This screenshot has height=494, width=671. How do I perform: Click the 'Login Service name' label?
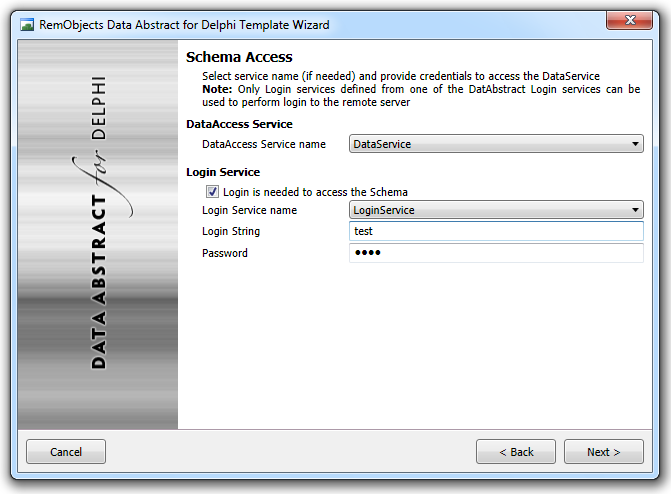click(x=249, y=210)
